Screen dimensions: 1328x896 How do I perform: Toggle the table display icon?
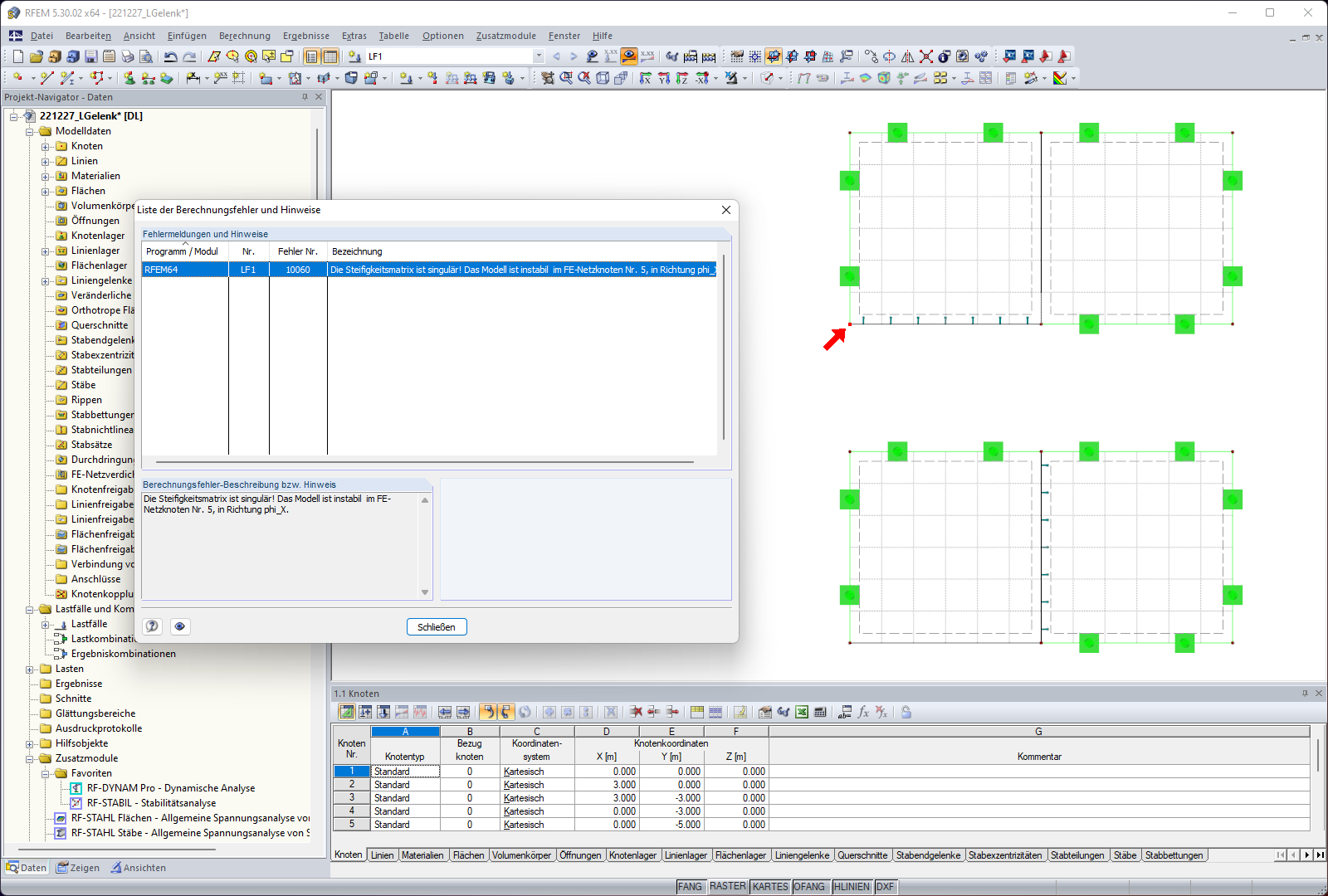(330, 56)
